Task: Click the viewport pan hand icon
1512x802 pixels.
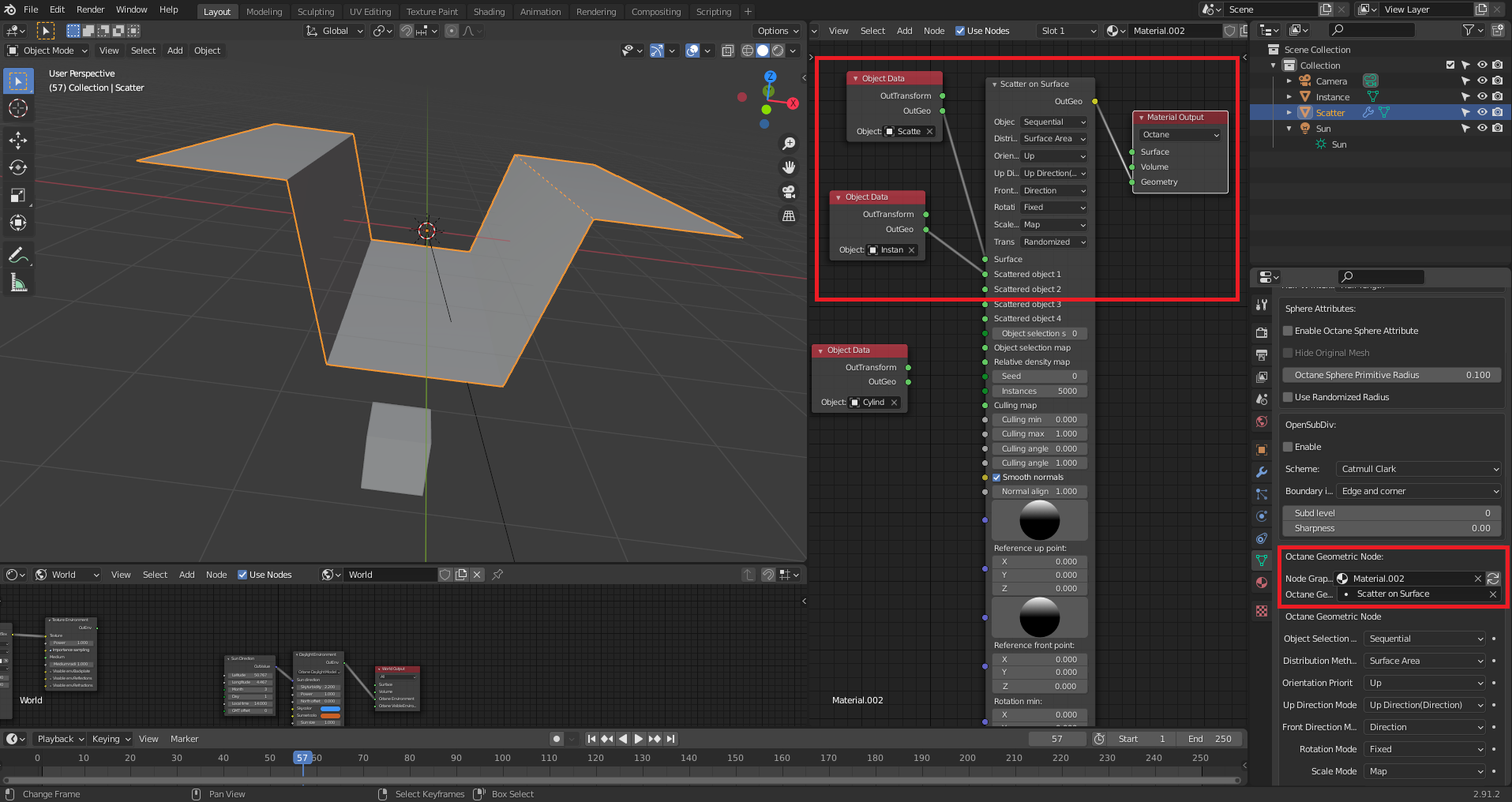Action: tap(788, 167)
